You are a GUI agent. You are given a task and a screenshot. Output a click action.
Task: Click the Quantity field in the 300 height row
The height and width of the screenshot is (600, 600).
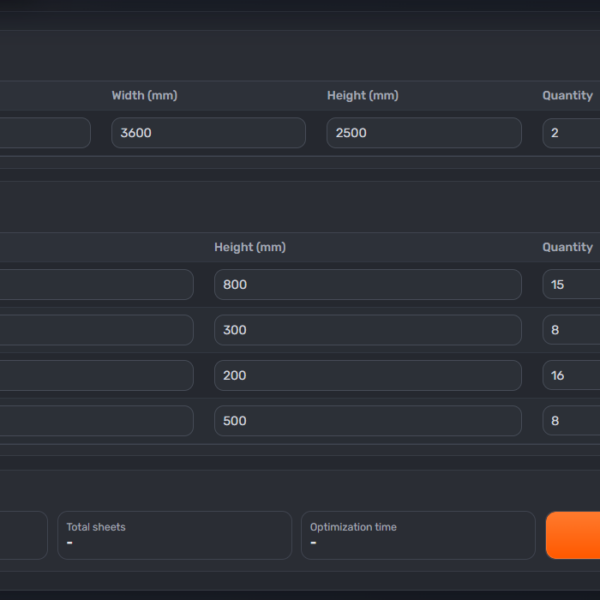(571, 330)
